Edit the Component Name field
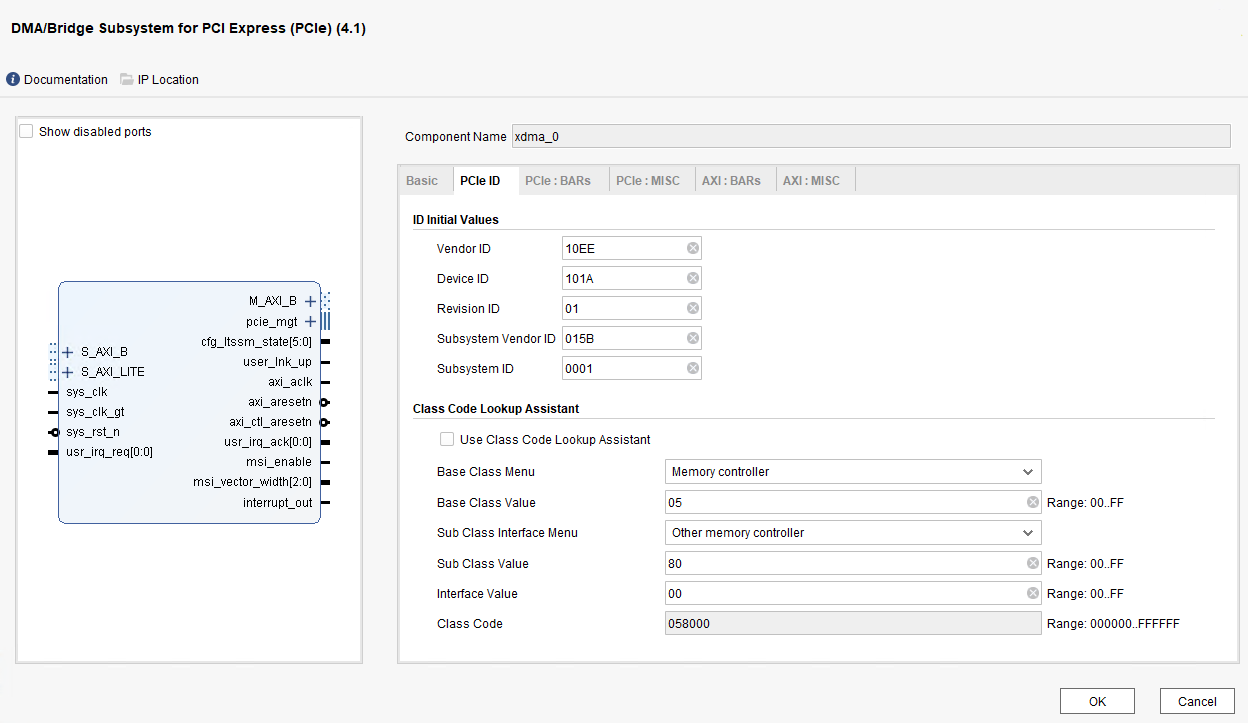 [x=870, y=136]
